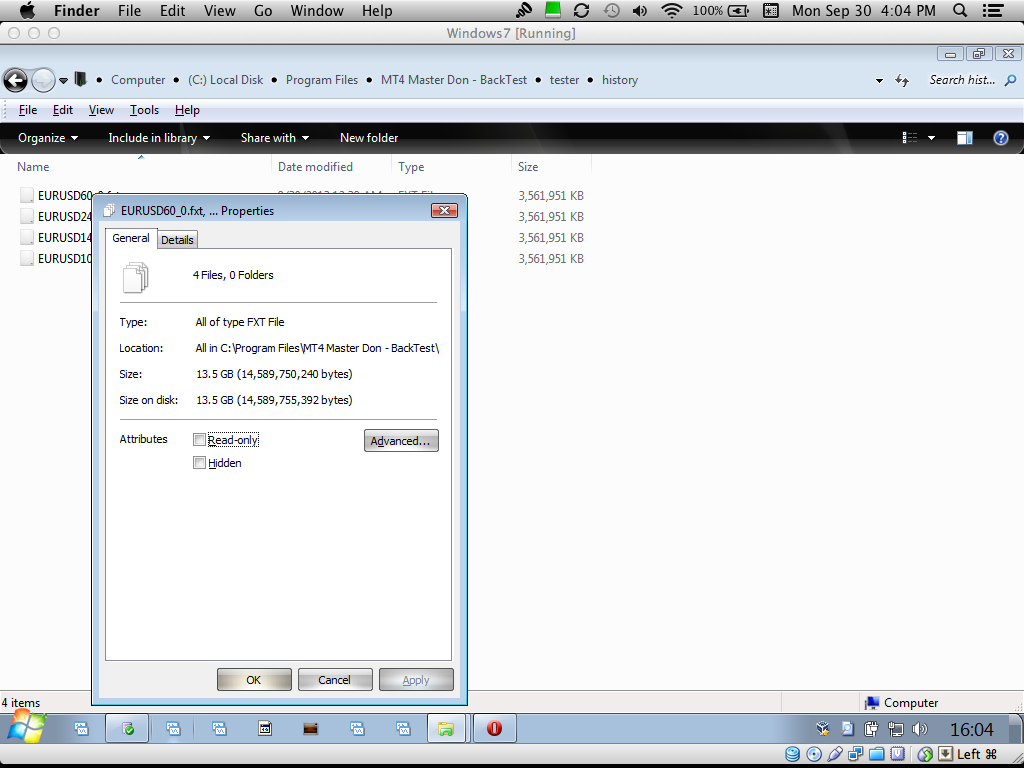Expand the Share with dropdown

point(274,138)
